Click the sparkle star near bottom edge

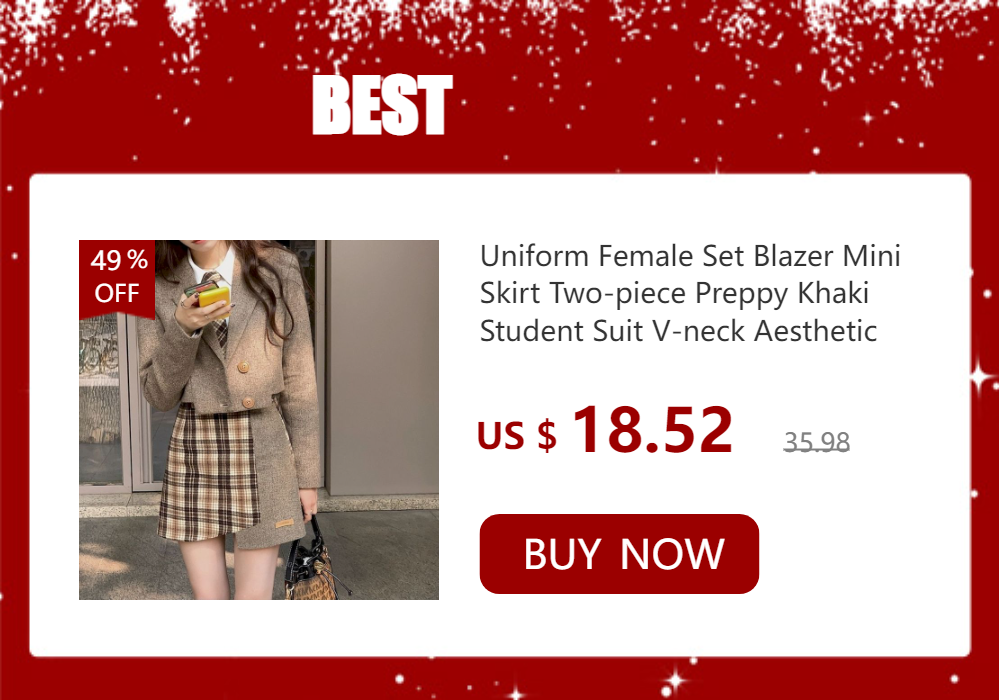(x=675, y=682)
